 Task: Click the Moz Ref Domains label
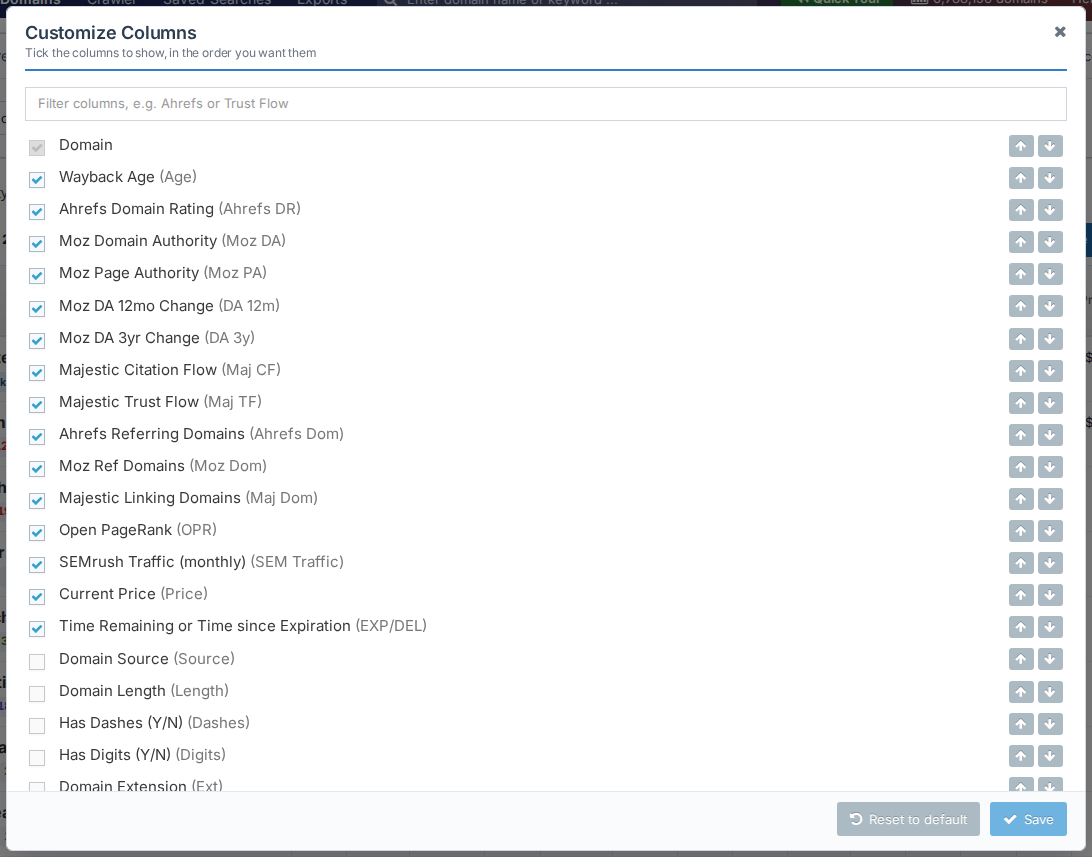click(163, 466)
